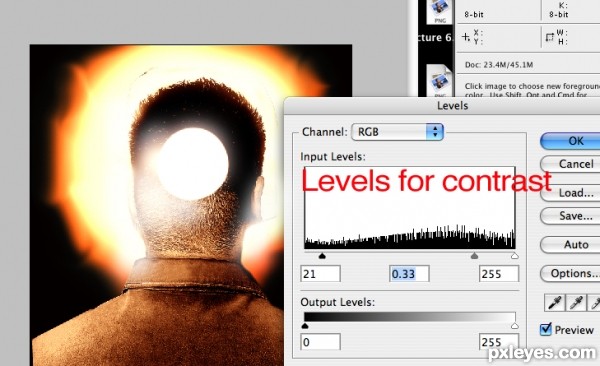Click the Save... button
The width and height of the screenshot is (600, 366).
pyautogui.click(x=570, y=216)
